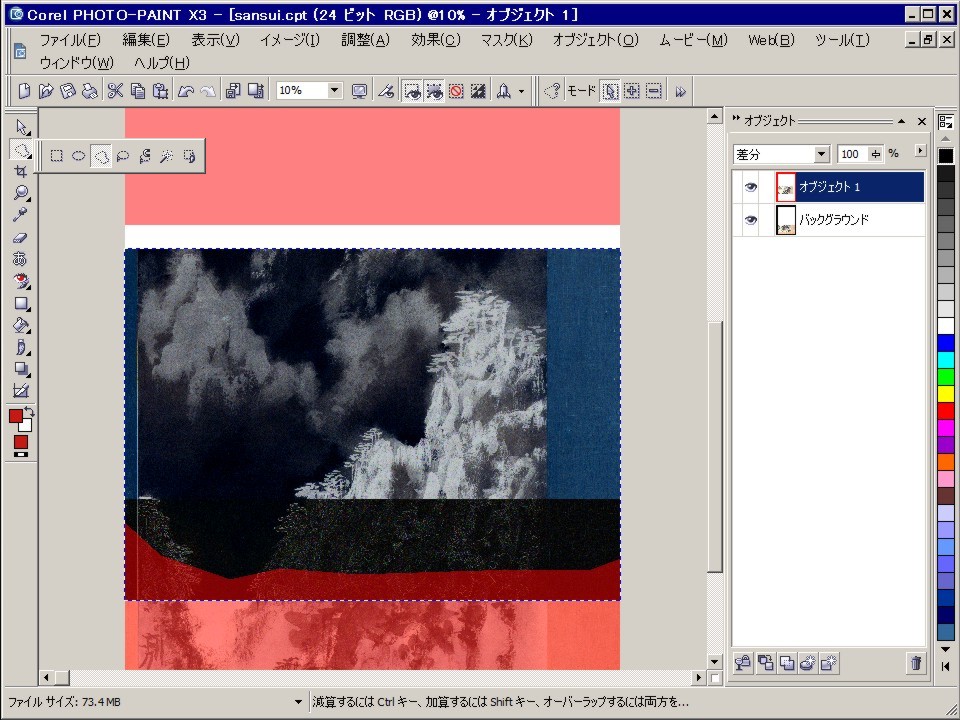Select the Eraser tool
The height and width of the screenshot is (720, 960).
coord(21,238)
